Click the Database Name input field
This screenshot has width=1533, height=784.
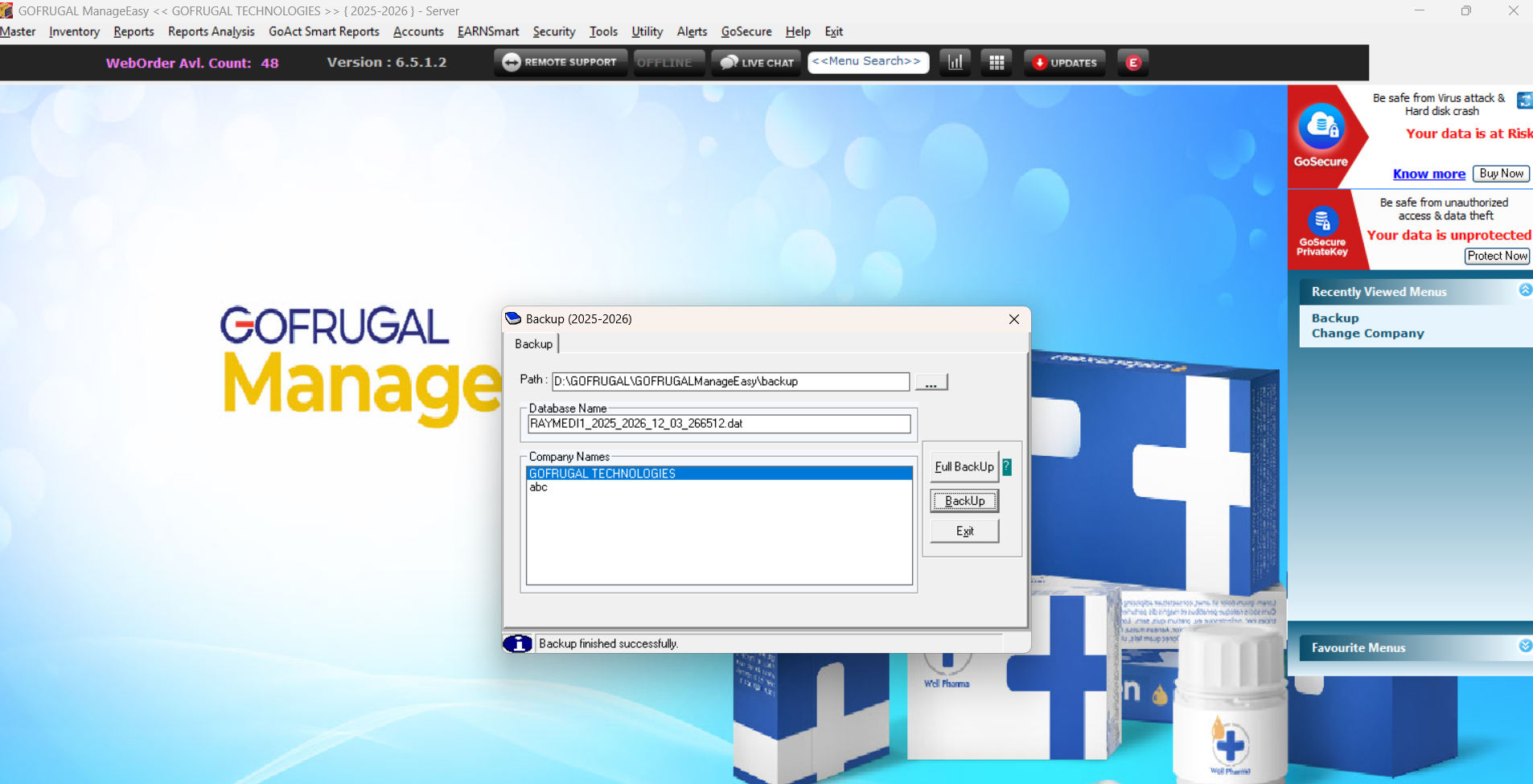coord(719,424)
